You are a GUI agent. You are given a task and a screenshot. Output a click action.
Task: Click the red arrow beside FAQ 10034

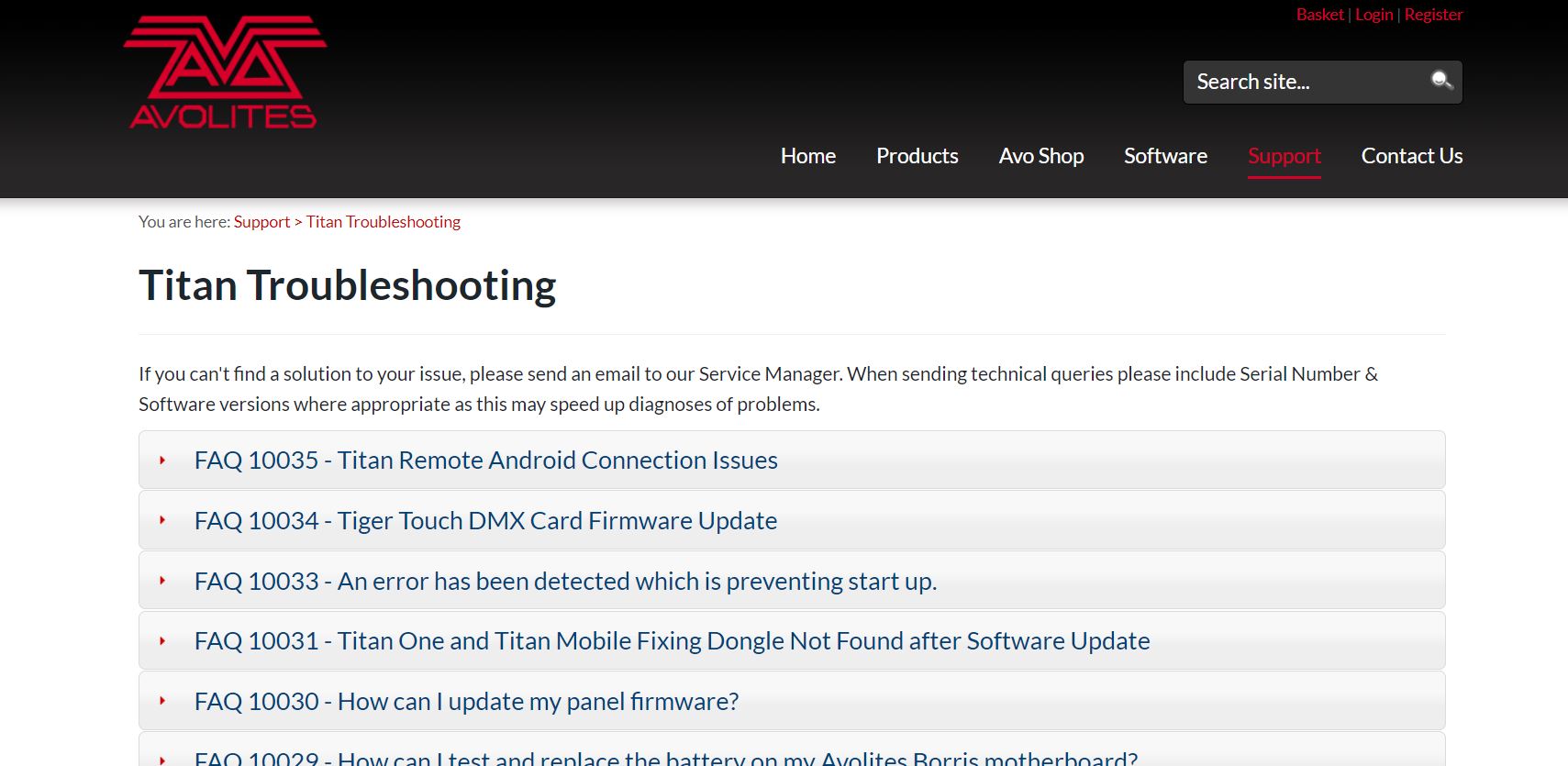tap(162, 520)
